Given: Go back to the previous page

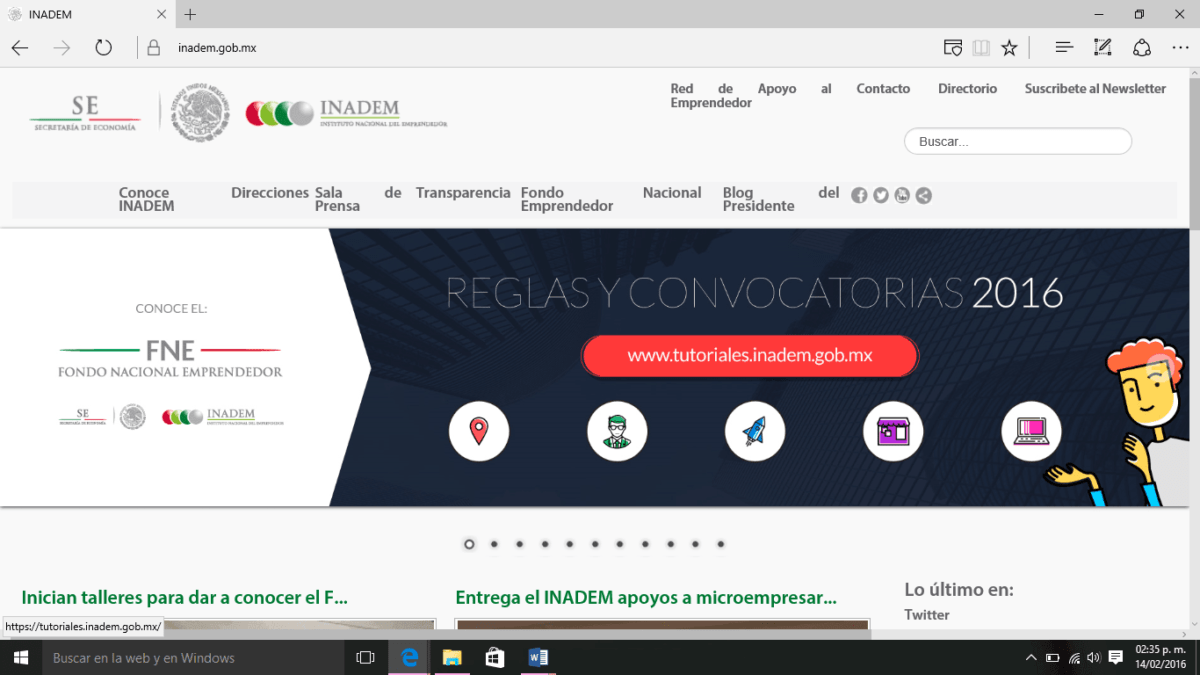Looking at the screenshot, I should click(x=20, y=47).
